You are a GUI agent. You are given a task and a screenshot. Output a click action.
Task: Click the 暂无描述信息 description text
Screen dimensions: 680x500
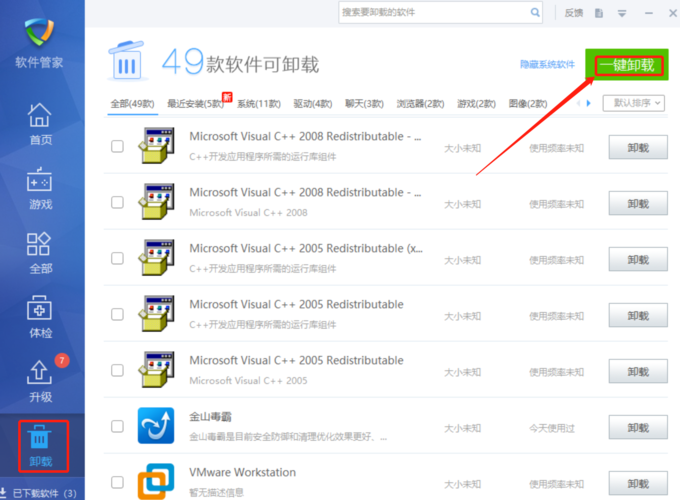pos(216,493)
